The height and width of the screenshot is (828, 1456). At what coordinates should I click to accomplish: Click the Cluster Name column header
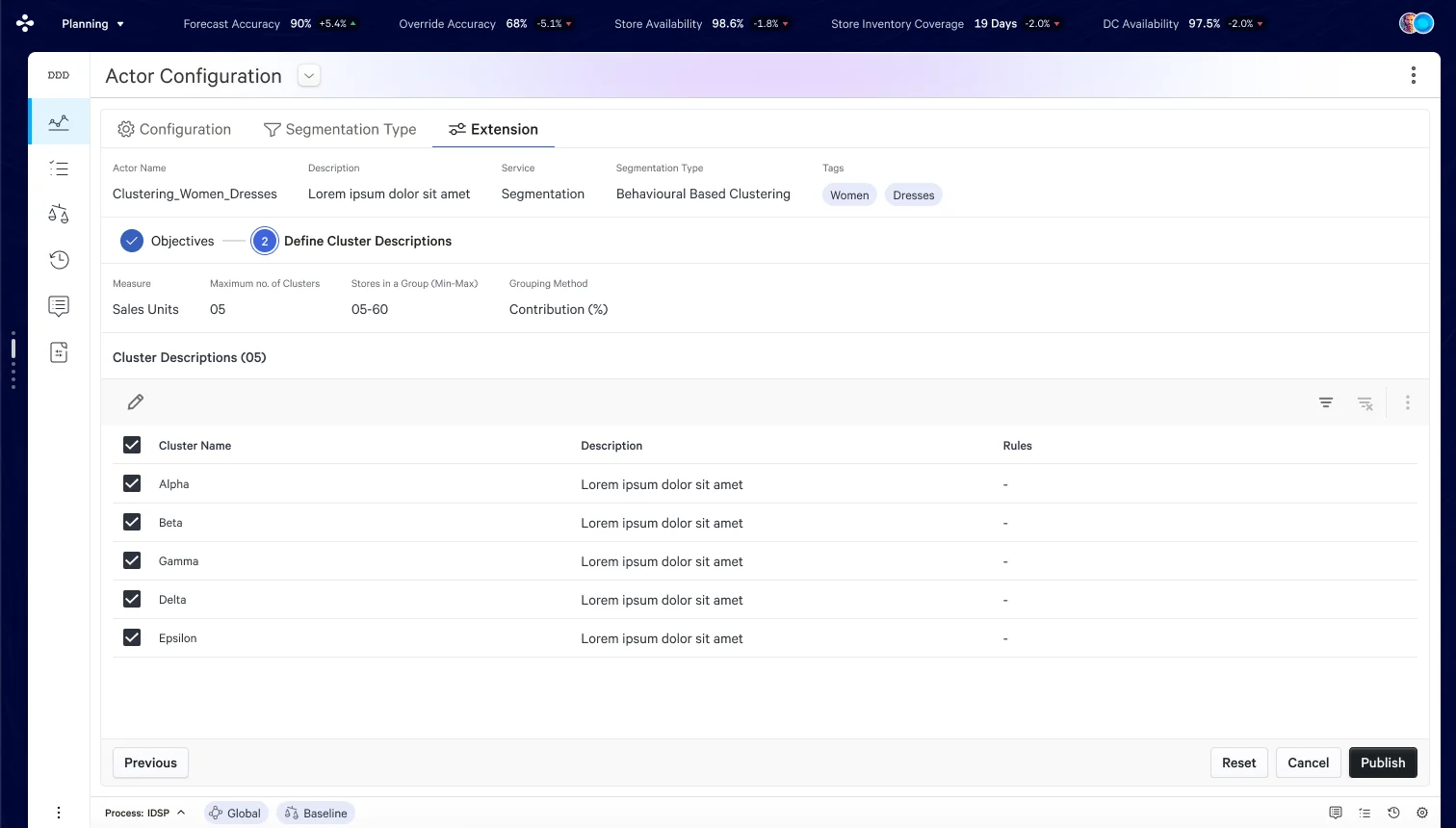tap(195, 446)
